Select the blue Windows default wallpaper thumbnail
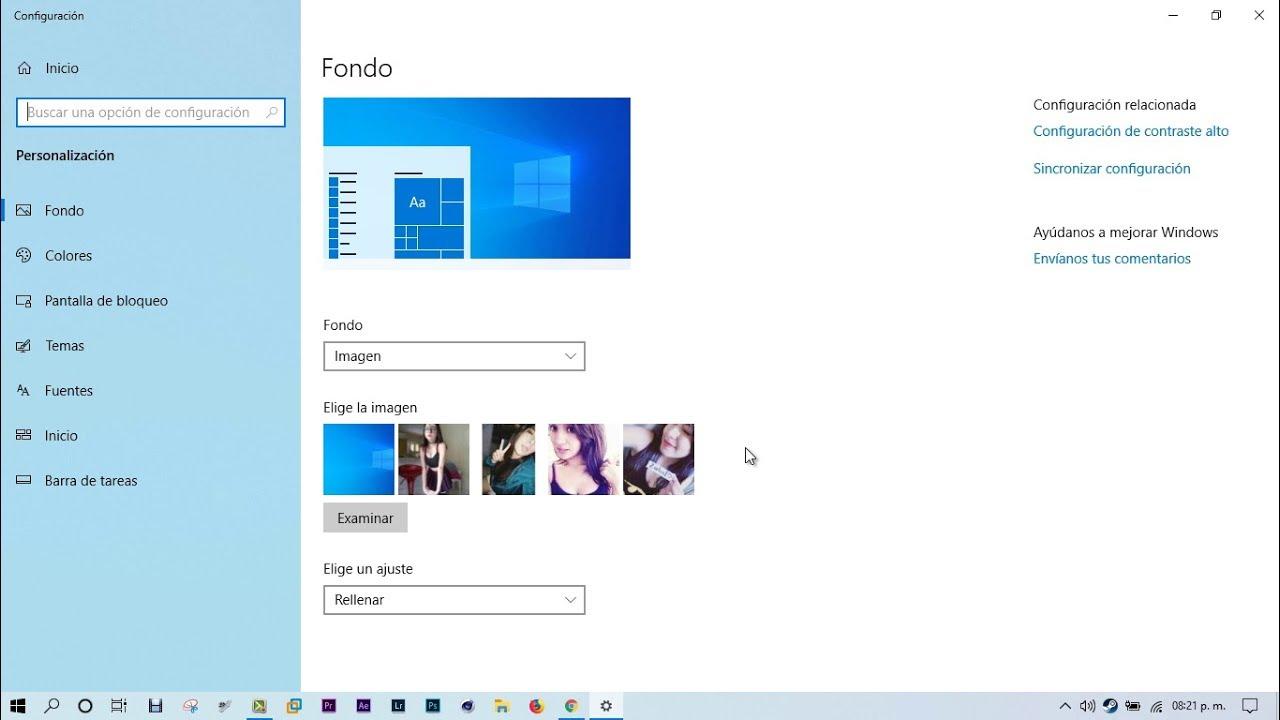 tap(358, 459)
